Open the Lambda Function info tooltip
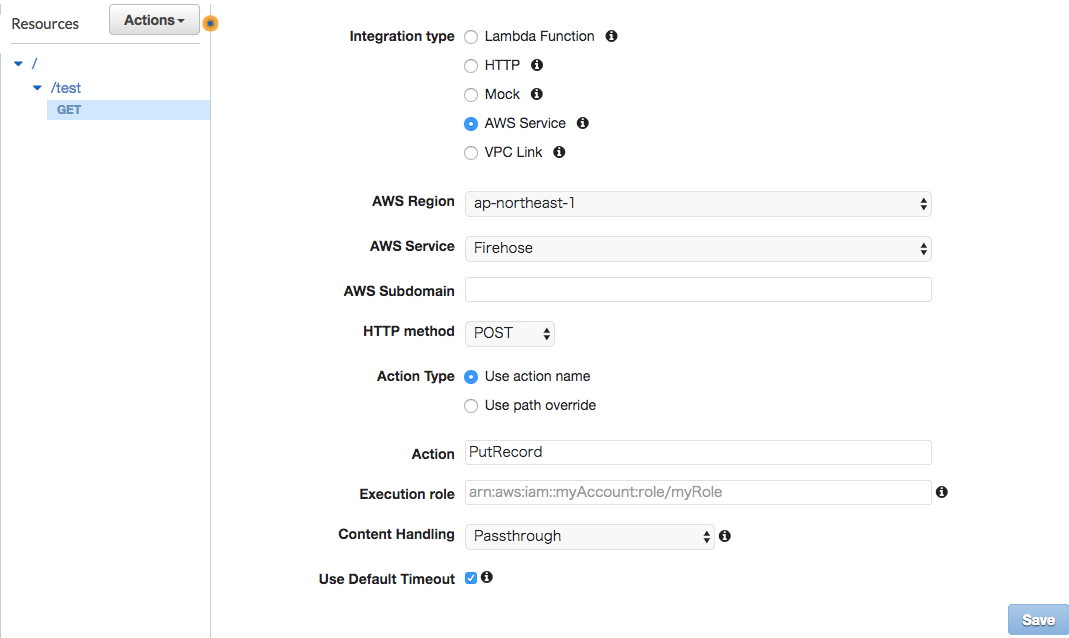Screen dimensions: 1069x638 click(x=611, y=36)
